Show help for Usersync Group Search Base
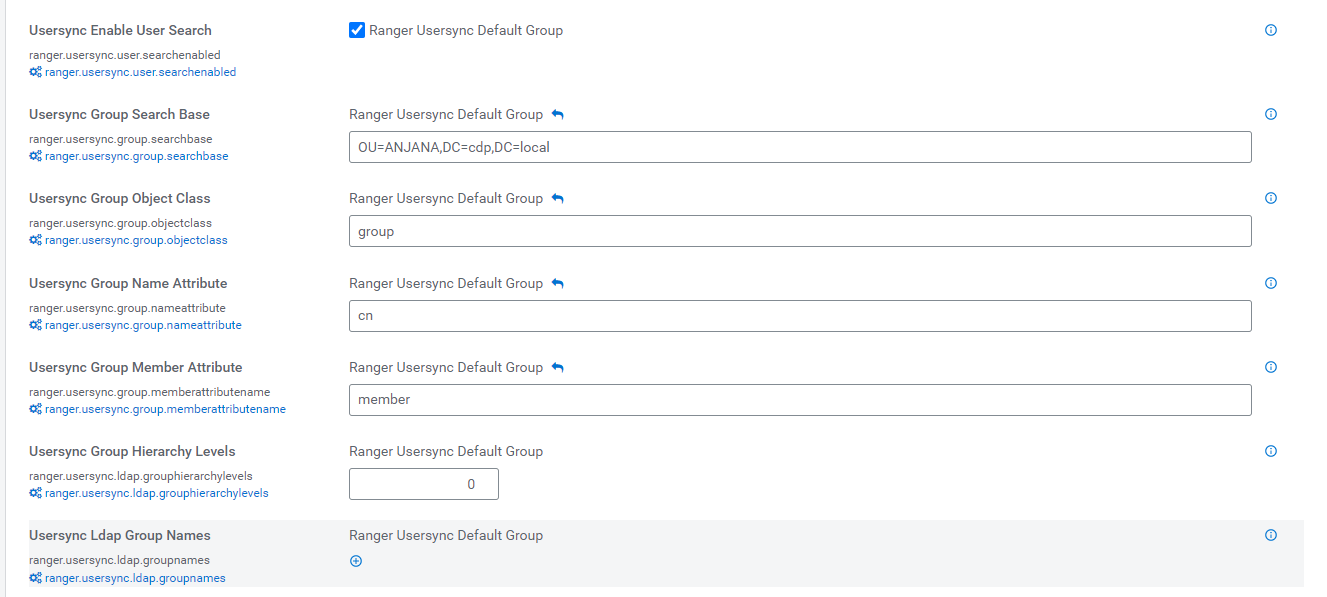The width and height of the screenshot is (1327, 597). coord(1271,114)
